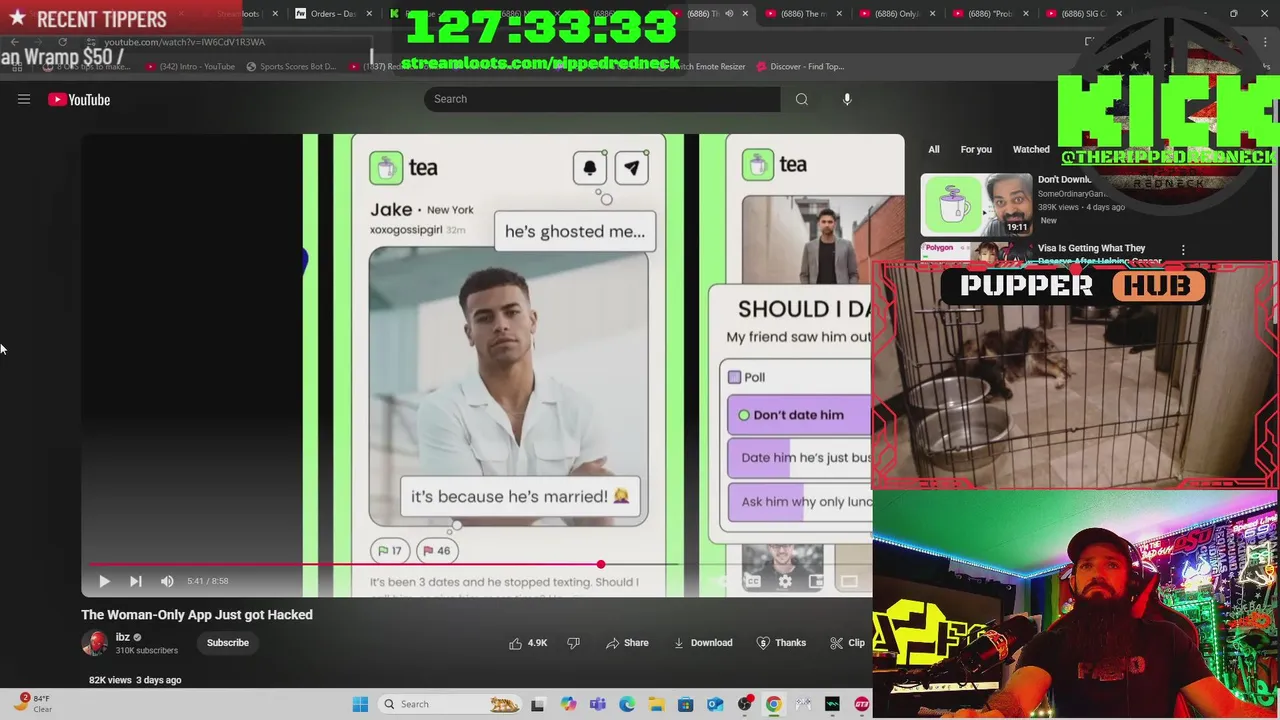This screenshot has height=720, width=1280.
Task: Open the red GT taskbar app
Action: 862,704
